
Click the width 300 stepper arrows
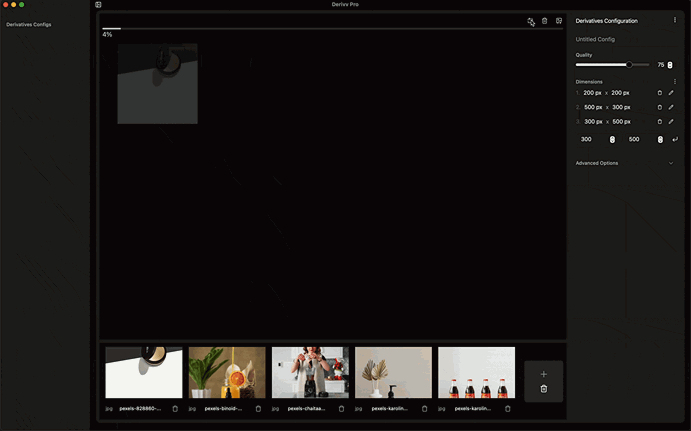pyautogui.click(x=612, y=139)
